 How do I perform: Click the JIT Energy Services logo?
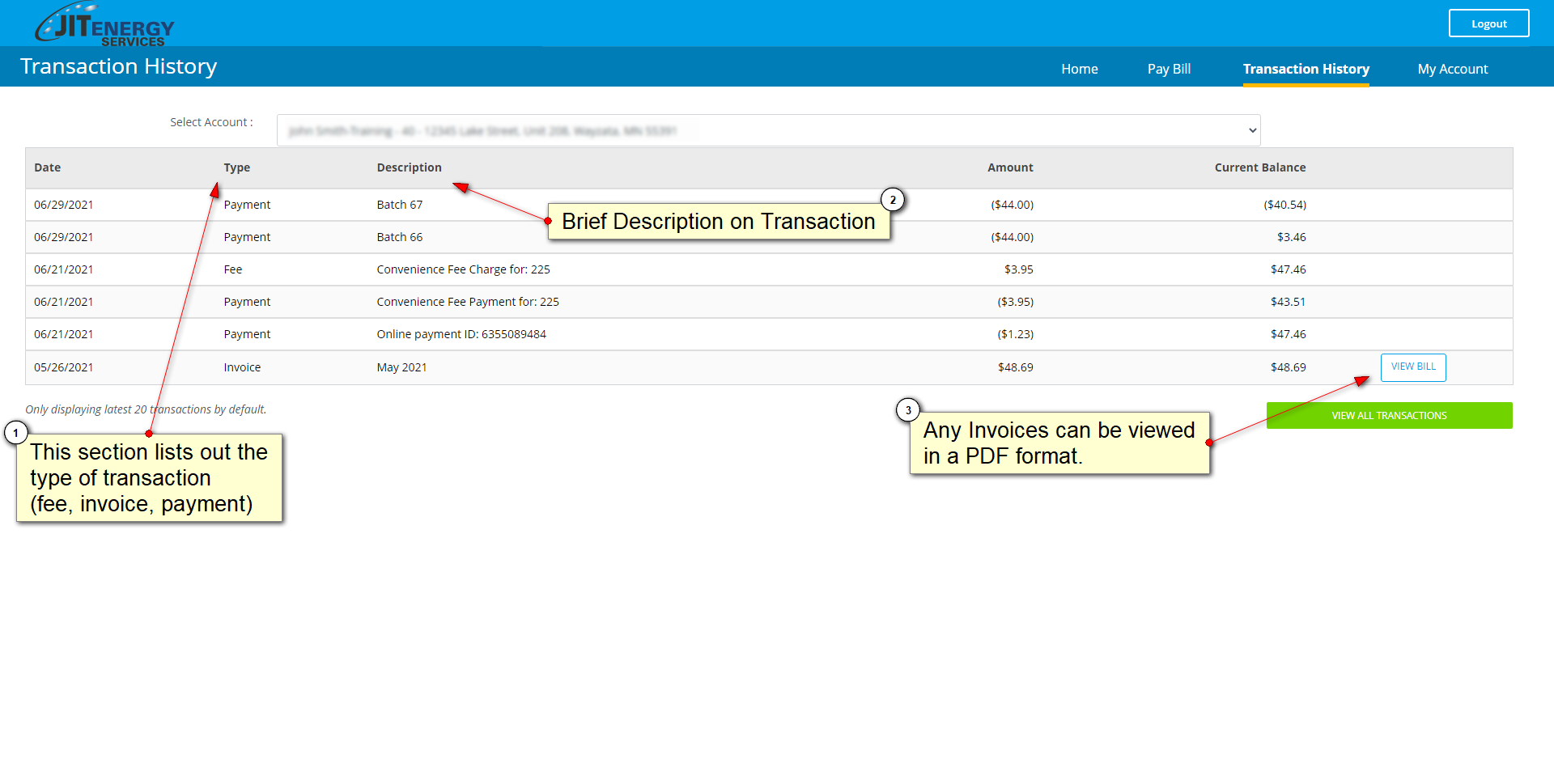(104, 24)
